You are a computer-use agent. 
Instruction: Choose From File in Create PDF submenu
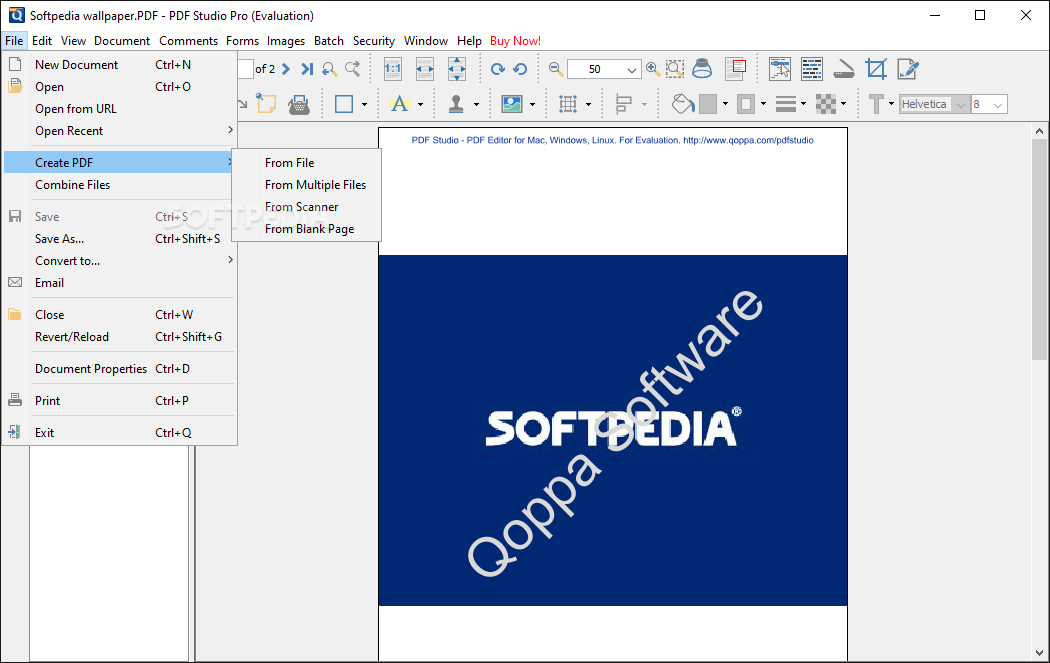tap(307, 163)
